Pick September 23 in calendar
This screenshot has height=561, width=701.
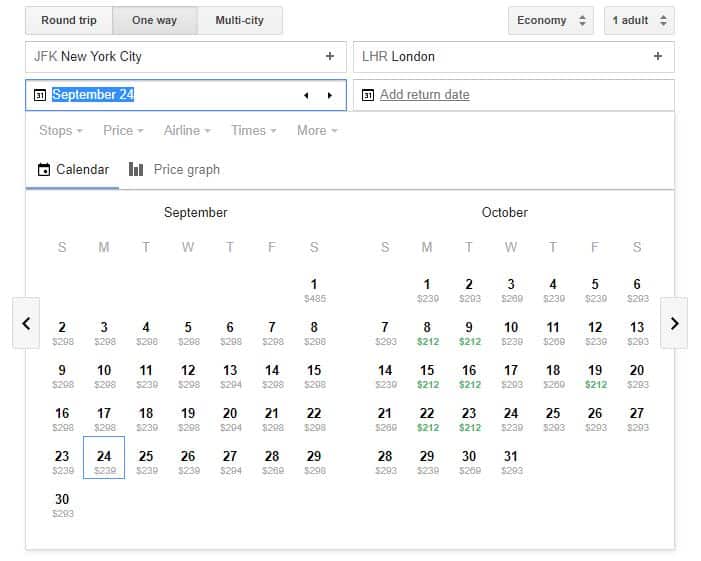[62, 462]
